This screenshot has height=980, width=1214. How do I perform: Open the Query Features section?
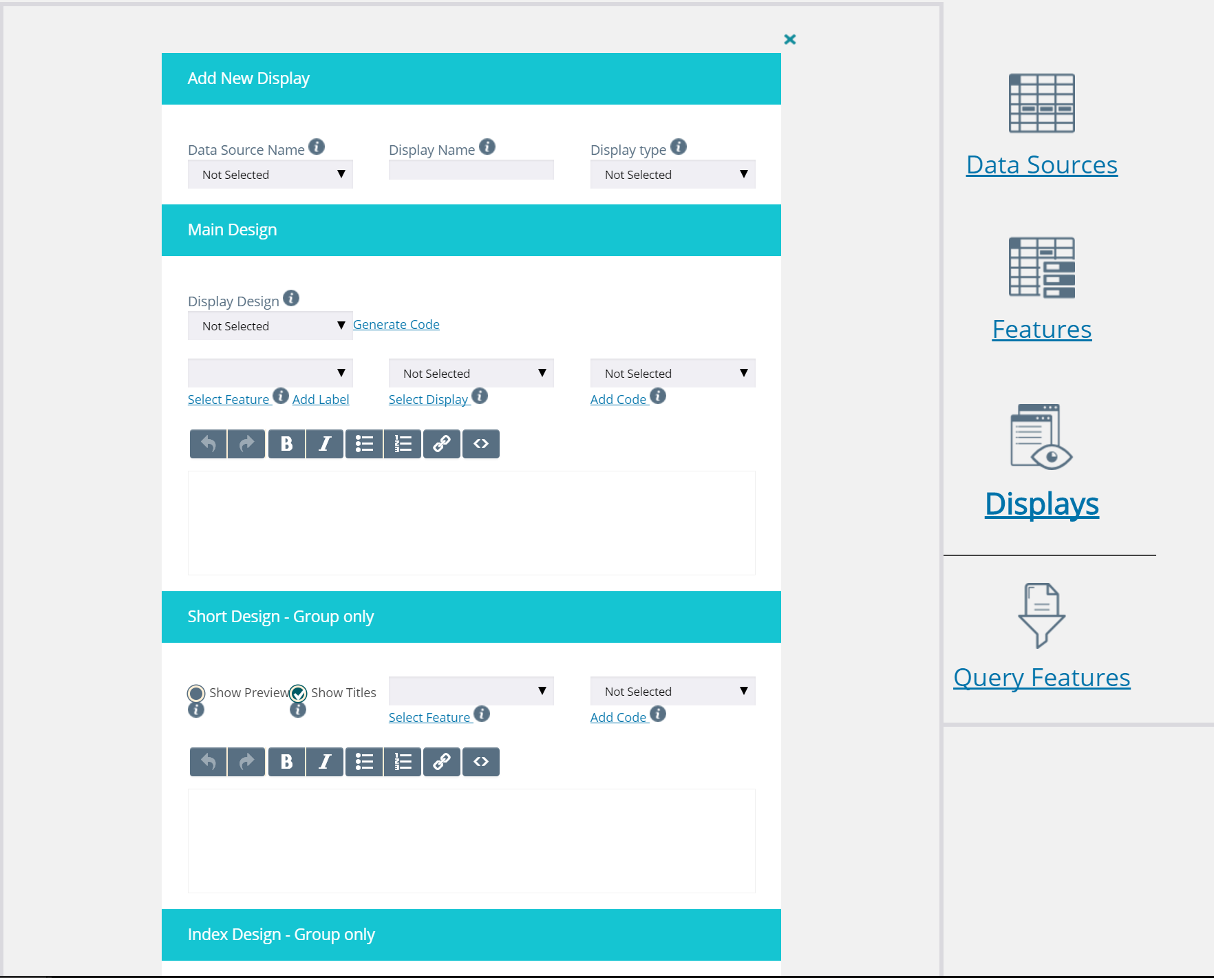coord(1041,678)
